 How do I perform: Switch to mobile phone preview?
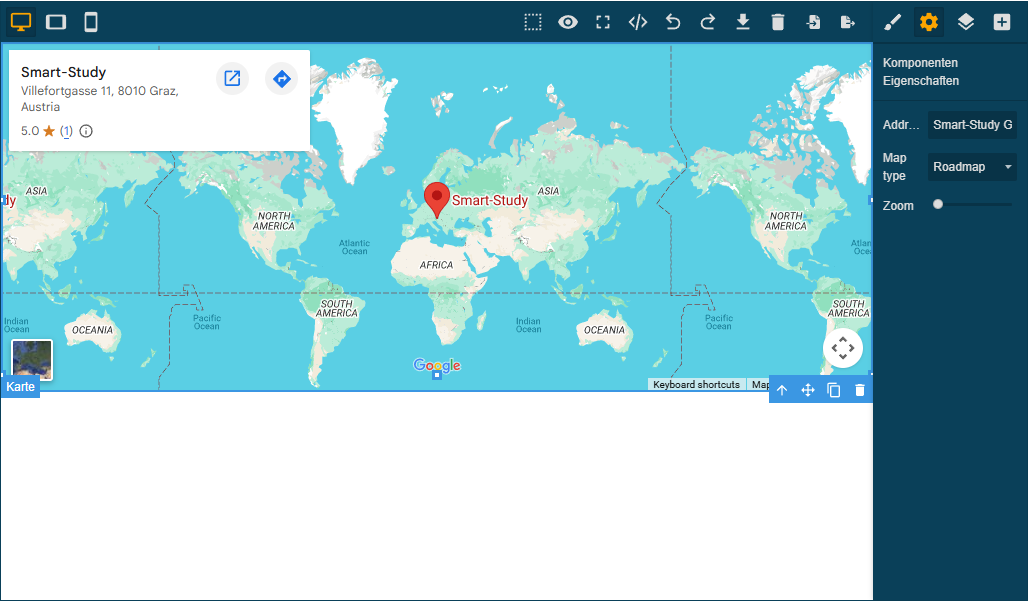tap(91, 22)
